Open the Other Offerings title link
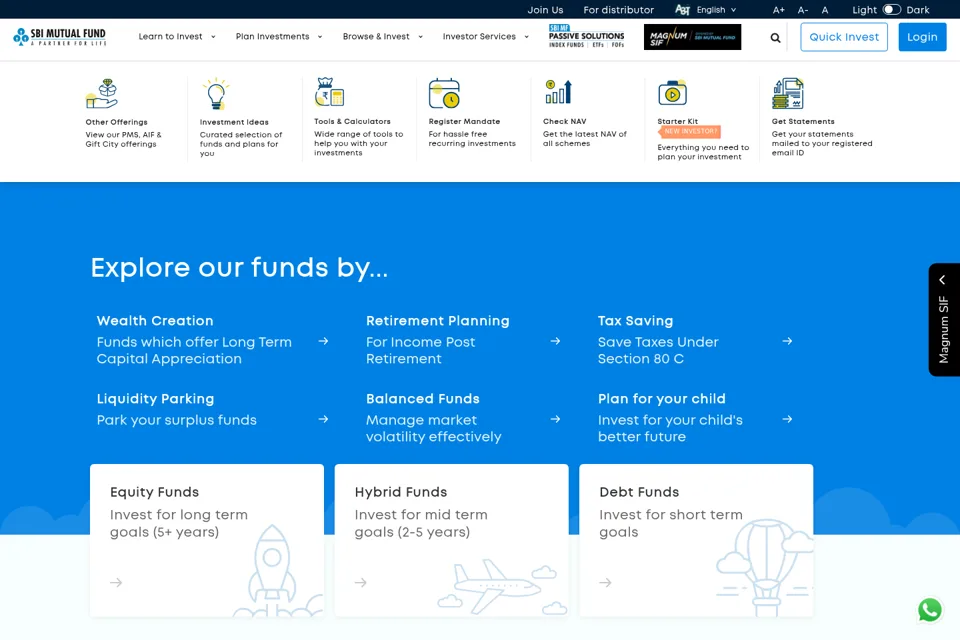The image size is (960, 640). [116, 122]
